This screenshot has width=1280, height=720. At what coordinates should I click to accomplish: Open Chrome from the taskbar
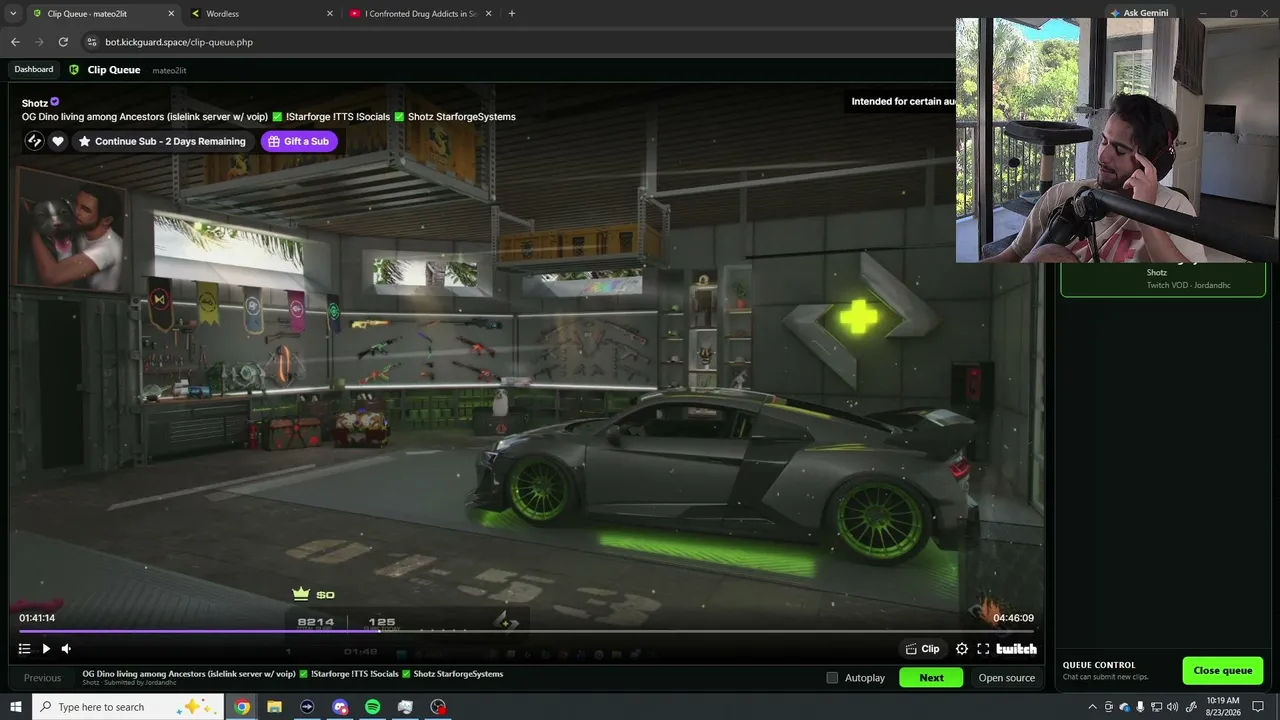242,707
